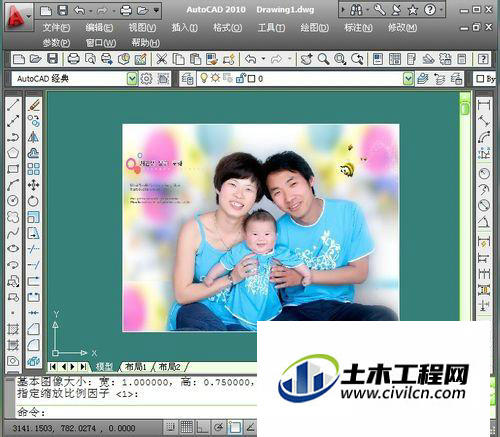
Task: Toggle layer lock padlock icon
Action: (x=240, y=78)
